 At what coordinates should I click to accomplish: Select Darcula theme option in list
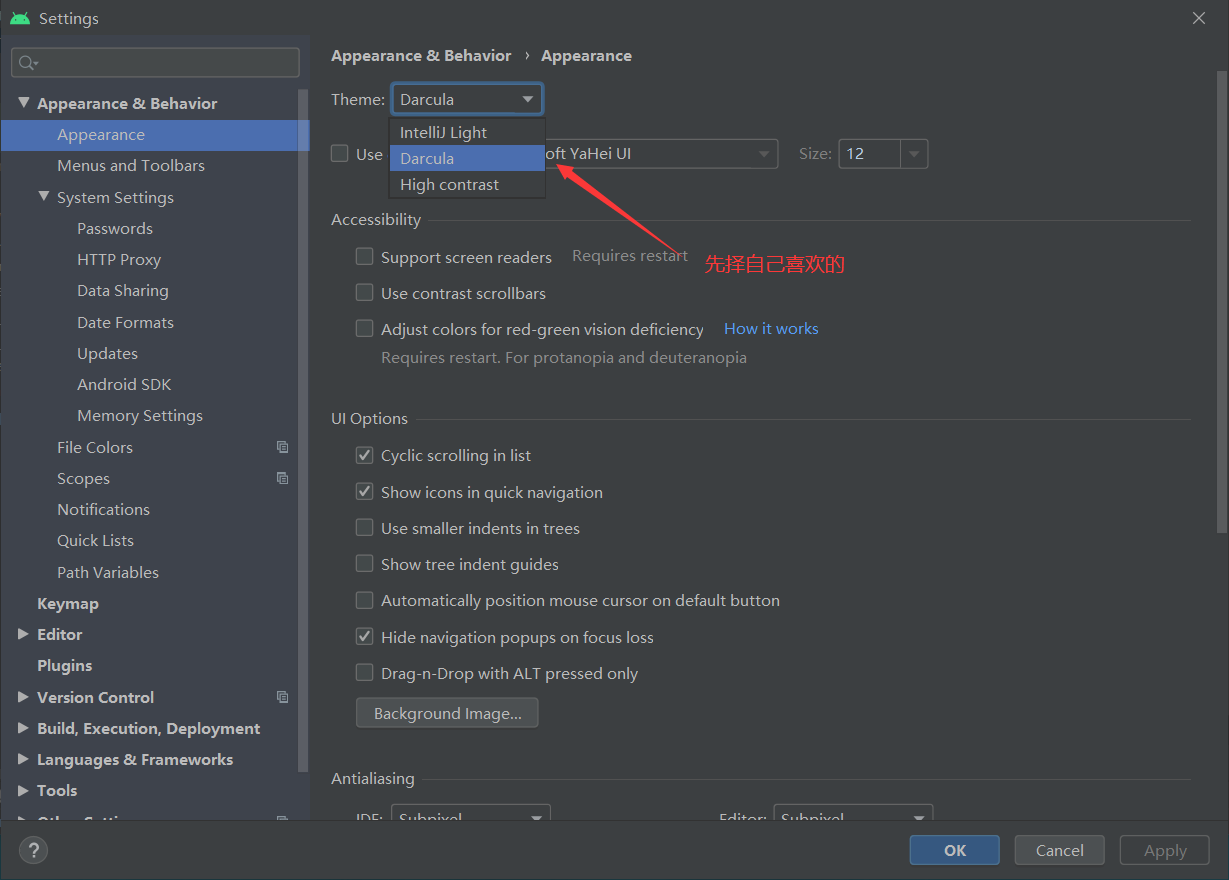(467, 158)
